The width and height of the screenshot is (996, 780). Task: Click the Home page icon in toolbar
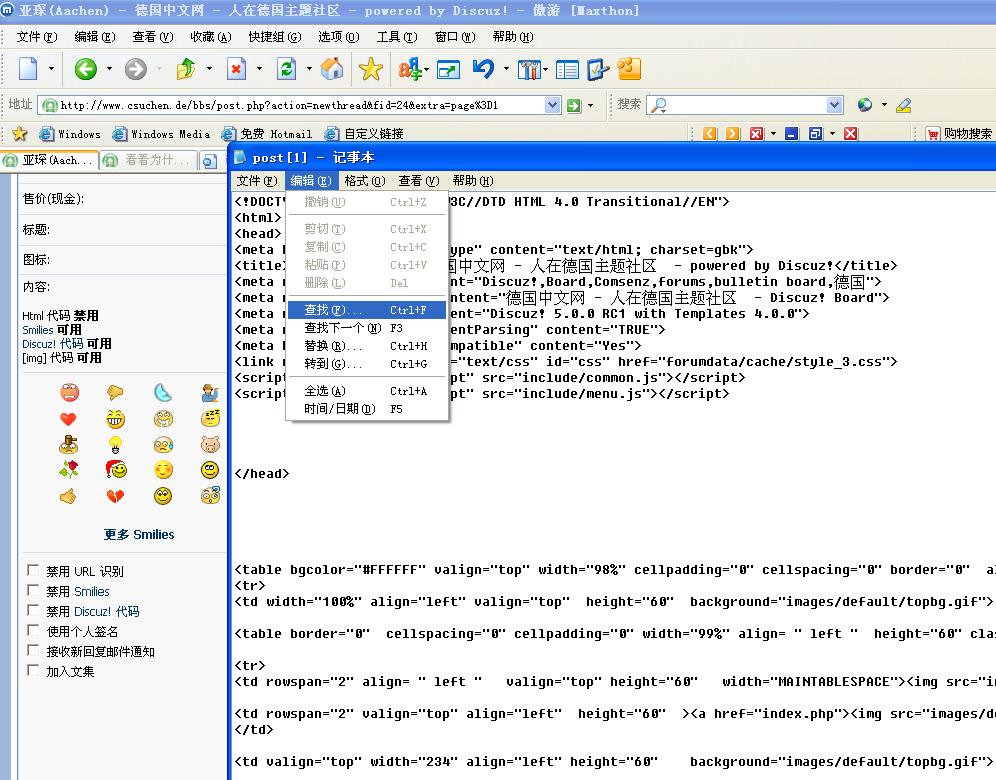point(332,69)
